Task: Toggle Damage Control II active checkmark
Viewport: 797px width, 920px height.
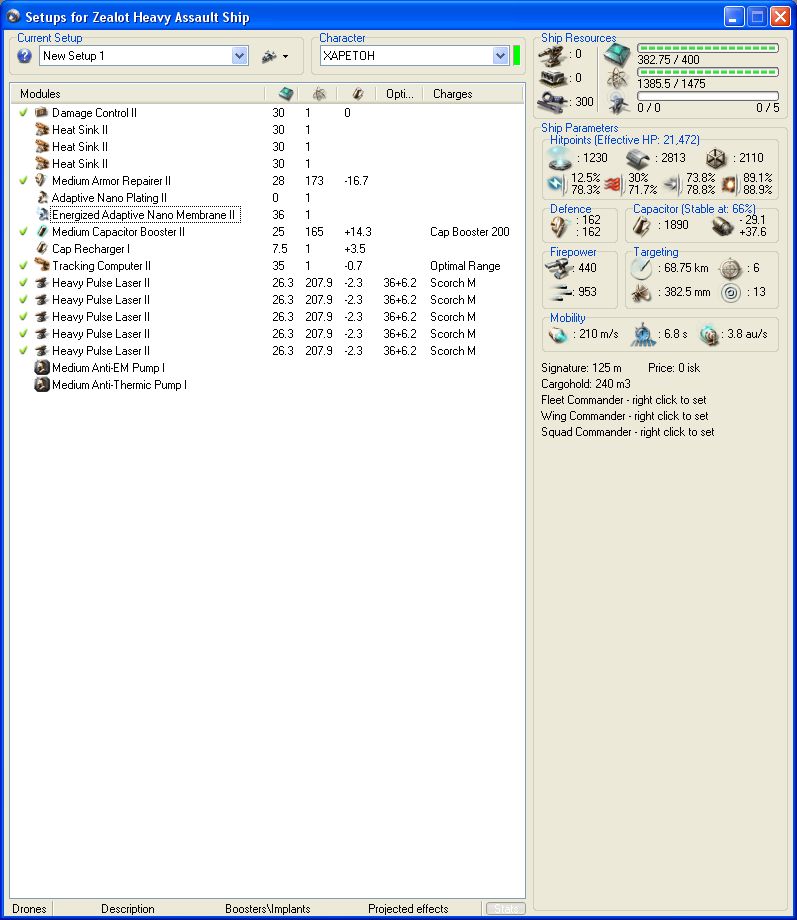Action: 23,112
